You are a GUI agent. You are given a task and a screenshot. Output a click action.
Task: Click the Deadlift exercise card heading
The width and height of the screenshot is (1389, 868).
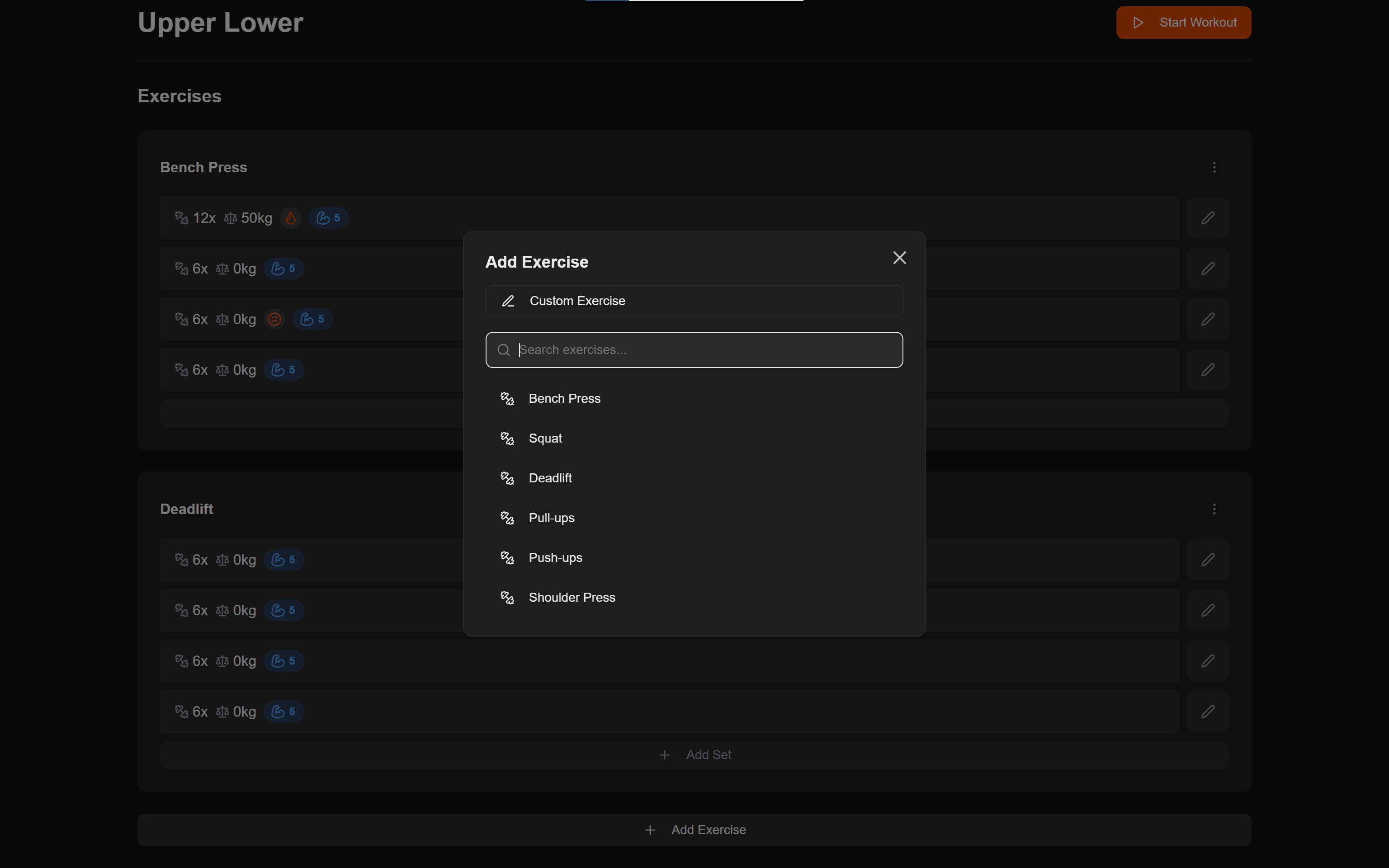click(187, 509)
